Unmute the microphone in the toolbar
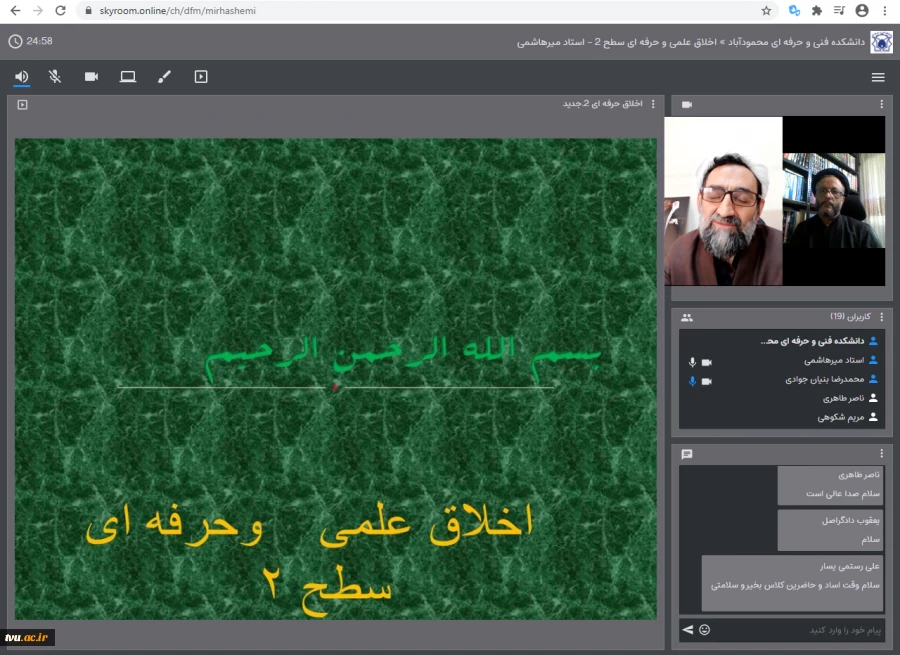The image size is (900, 655). click(56, 76)
